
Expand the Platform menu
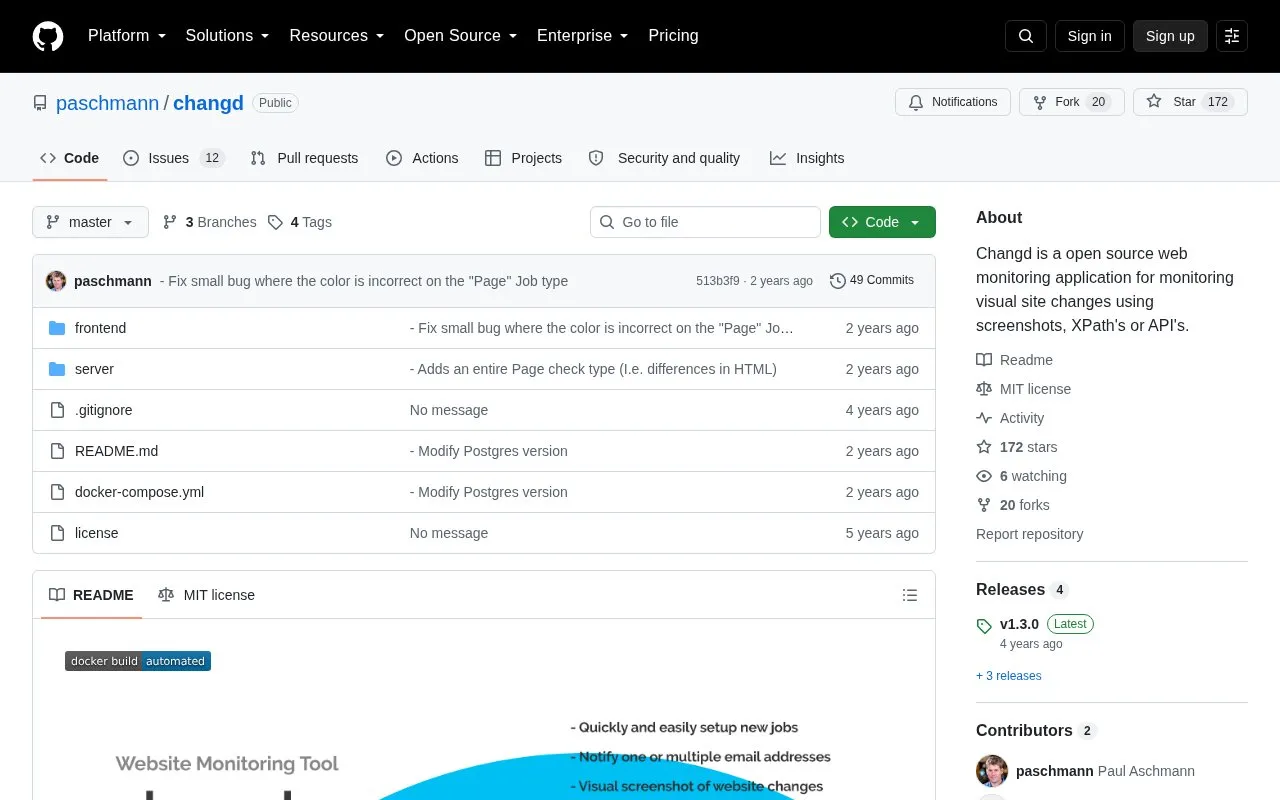tap(127, 36)
